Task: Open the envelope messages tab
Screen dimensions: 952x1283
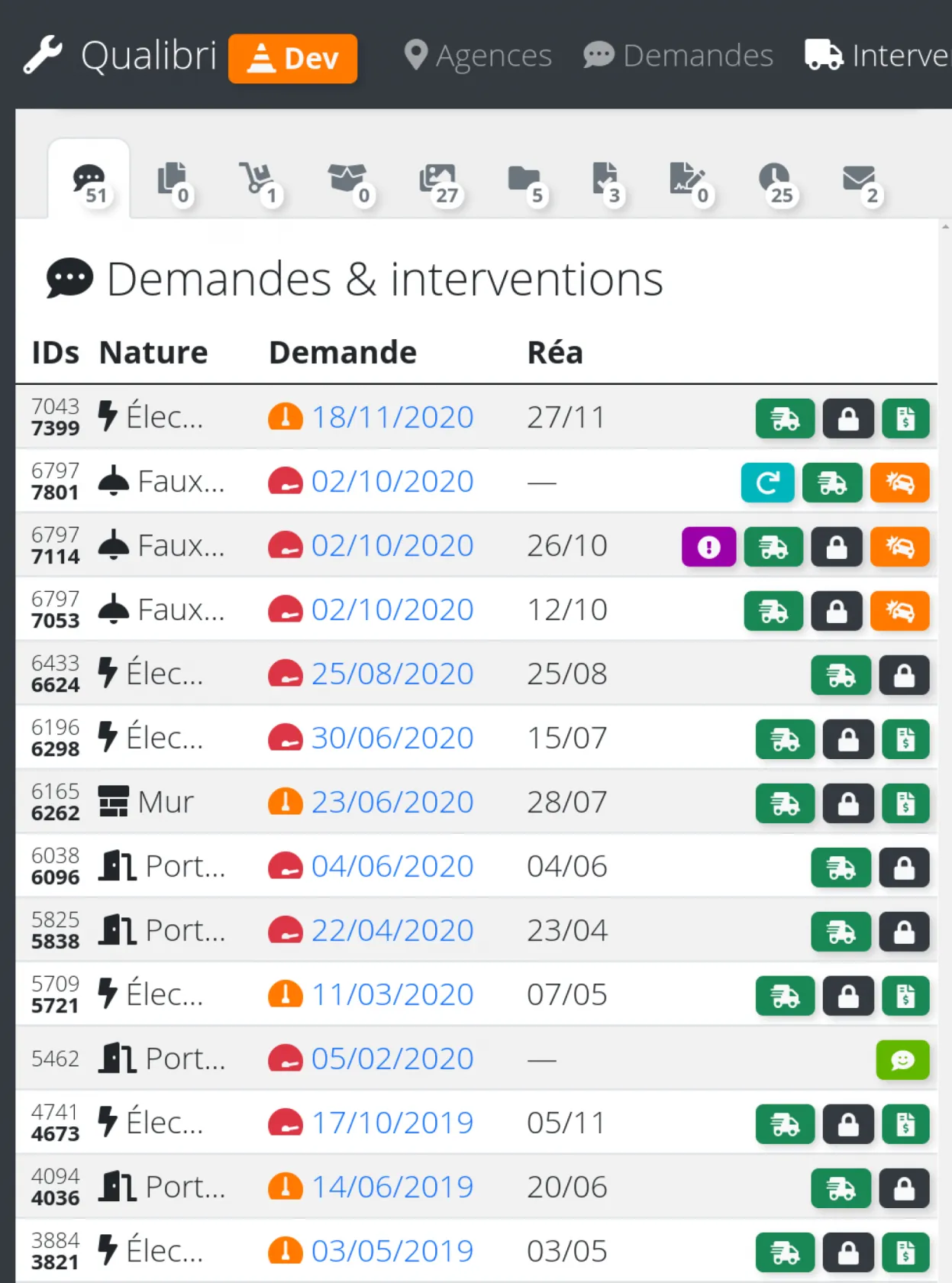Action: pyautogui.click(x=860, y=183)
